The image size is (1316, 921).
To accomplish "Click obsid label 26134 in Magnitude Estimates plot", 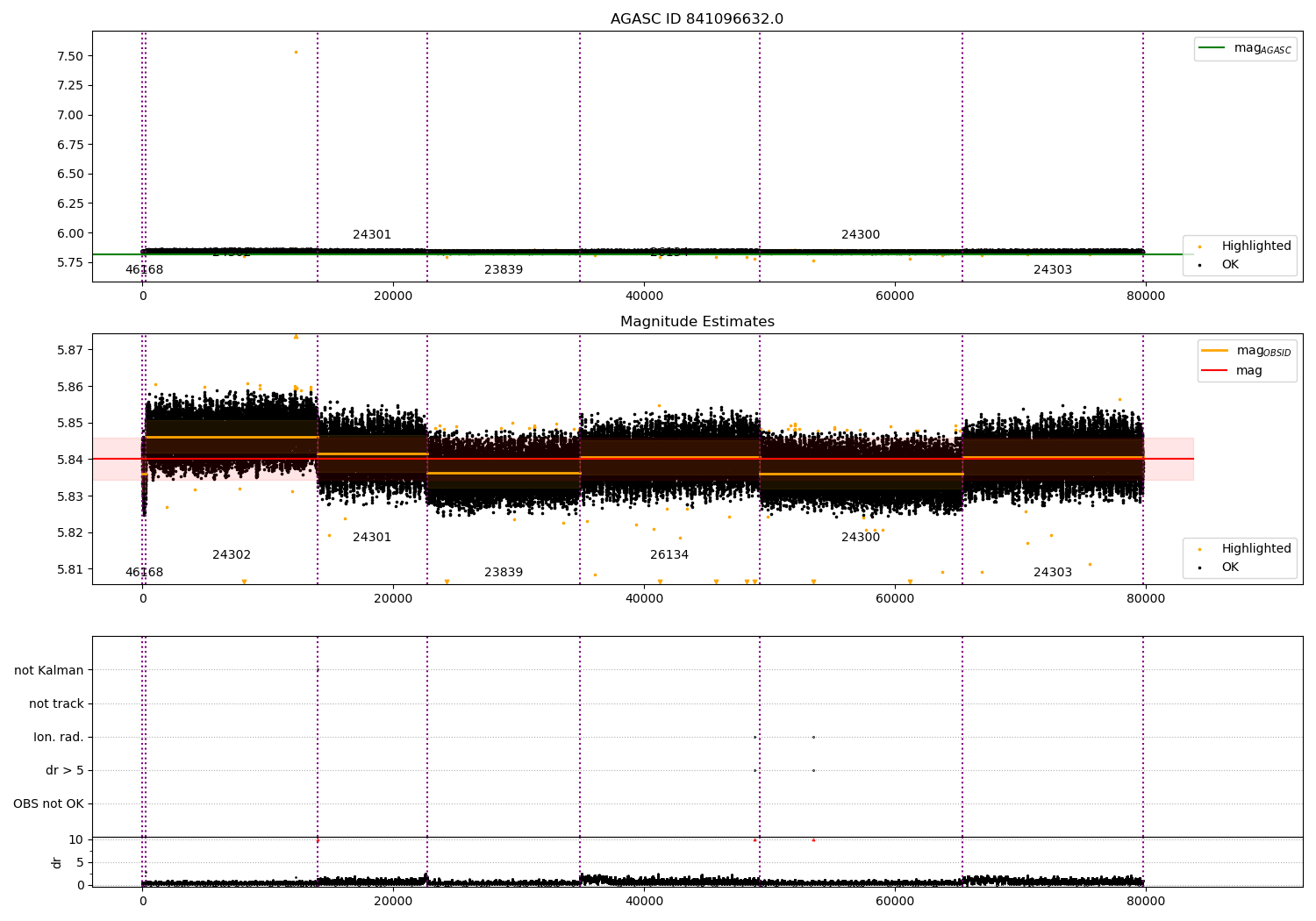I will (669, 555).
